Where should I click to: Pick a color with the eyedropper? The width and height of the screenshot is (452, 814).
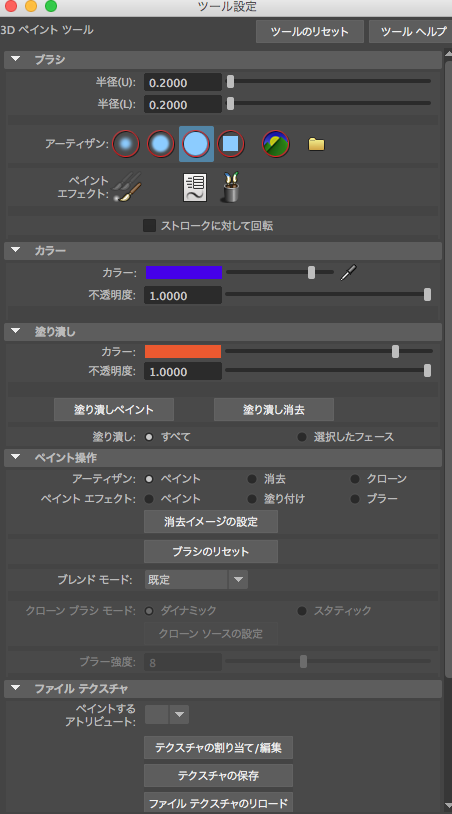point(348,273)
